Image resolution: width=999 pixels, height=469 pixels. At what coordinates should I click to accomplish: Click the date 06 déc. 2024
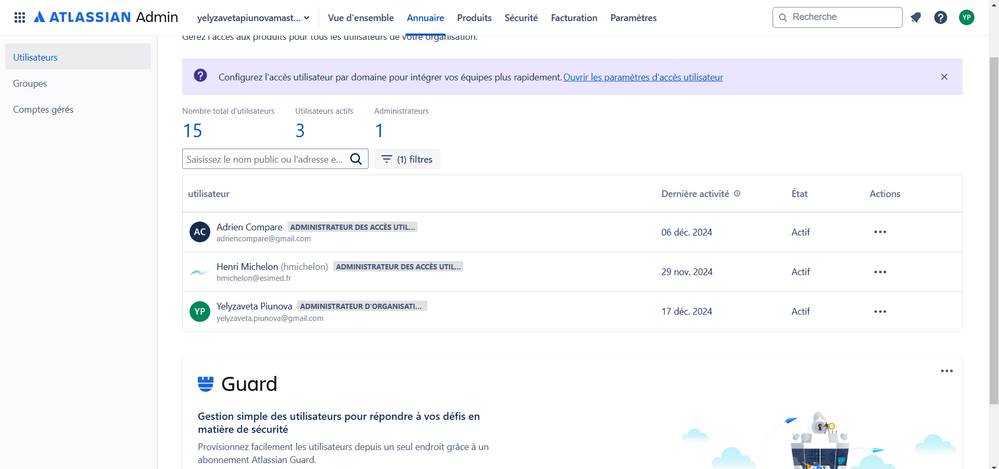coord(687,233)
